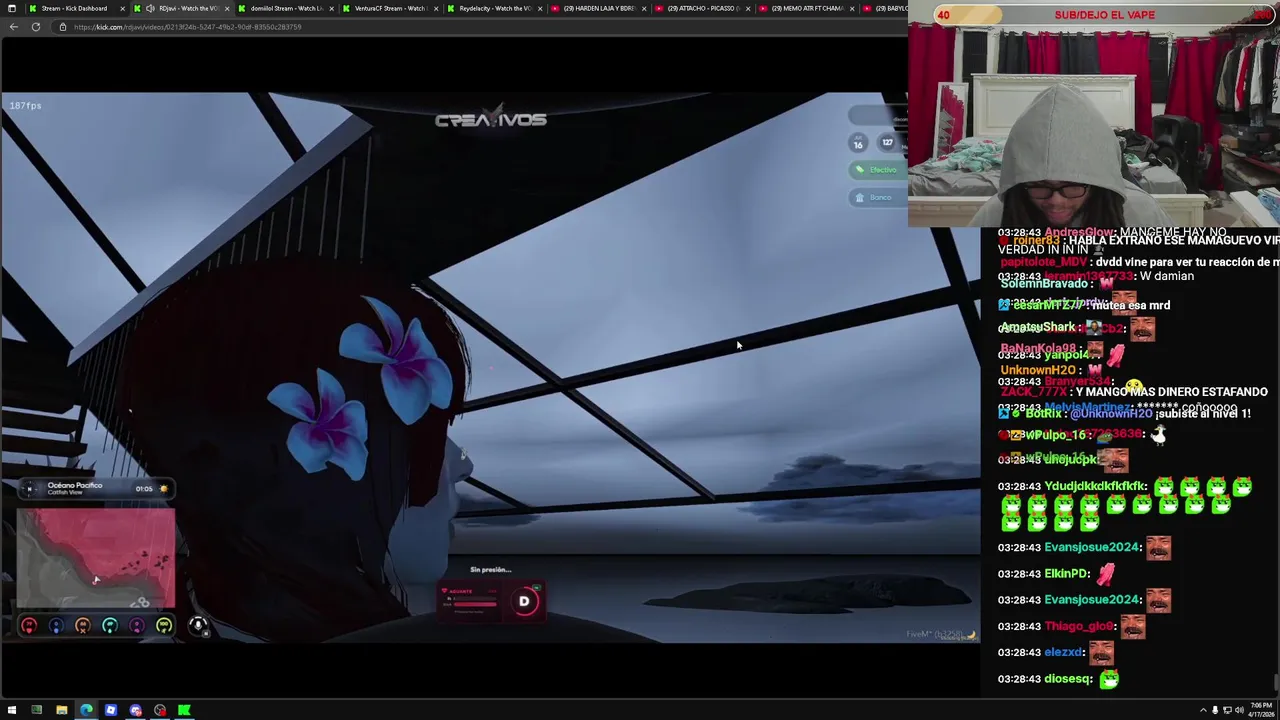The height and width of the screenshot is (720, 1280).
Task: Click chat username SolemnBravado
Action: (1044, 284)
